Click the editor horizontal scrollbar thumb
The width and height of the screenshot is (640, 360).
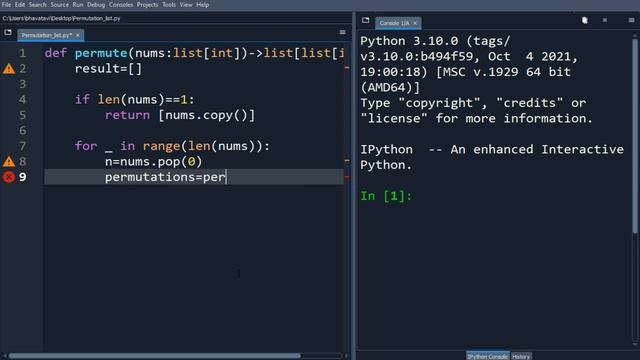pos(155,356)
